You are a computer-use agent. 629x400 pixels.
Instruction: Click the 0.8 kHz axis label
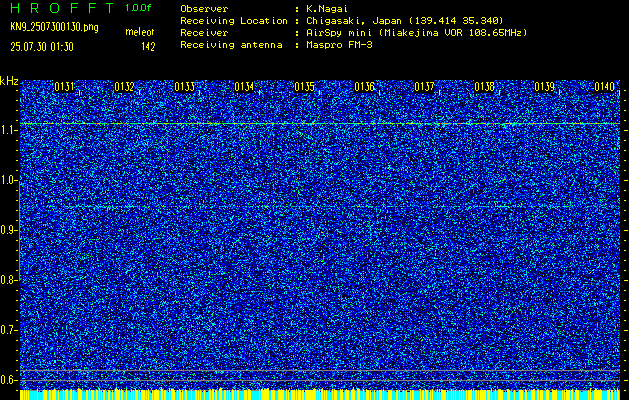coord(8,280)
